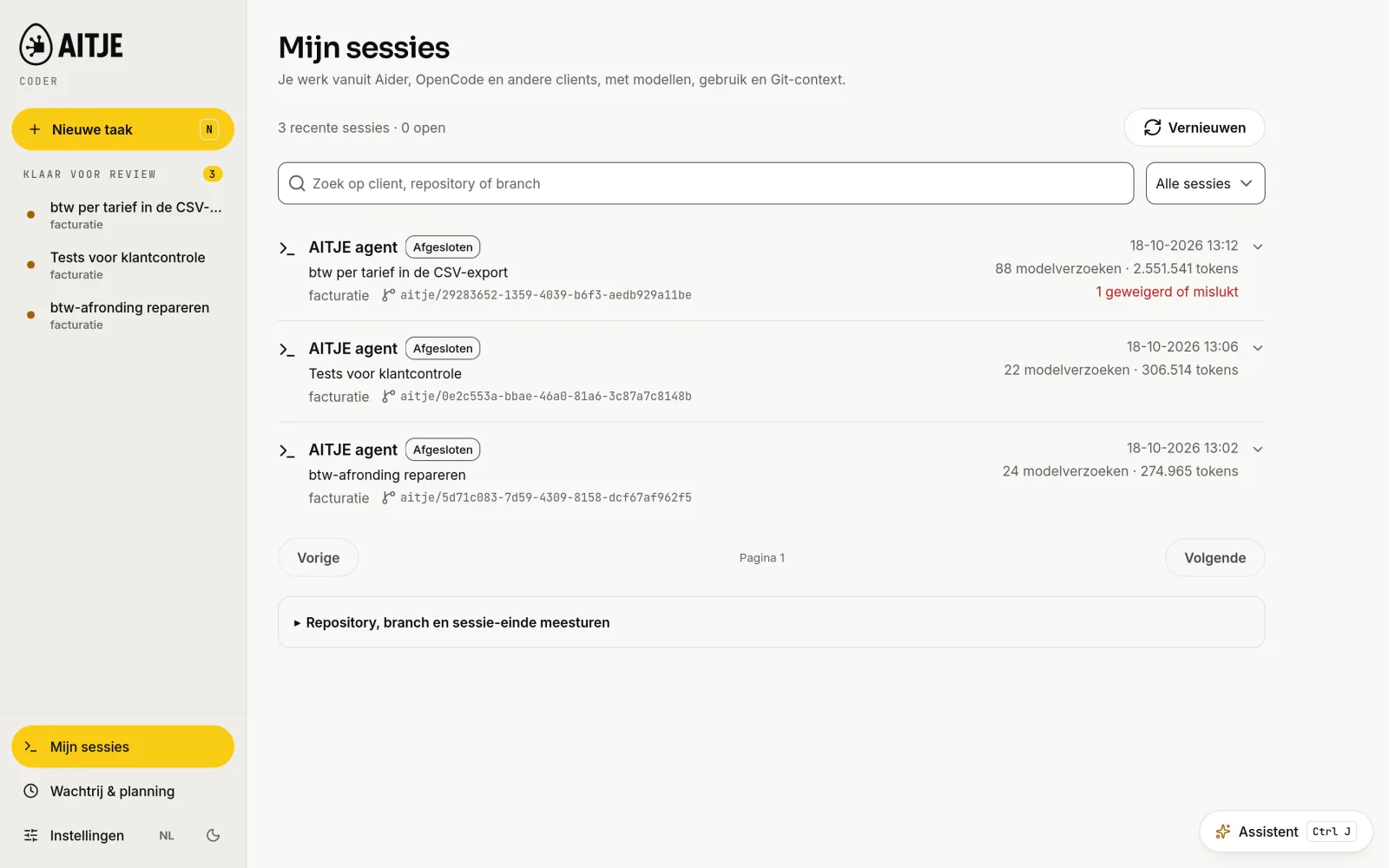This screenshot has width=1389, height=868.
Task: Expand Repository, branch en sessie-einde meesturen
Action: 771,622
